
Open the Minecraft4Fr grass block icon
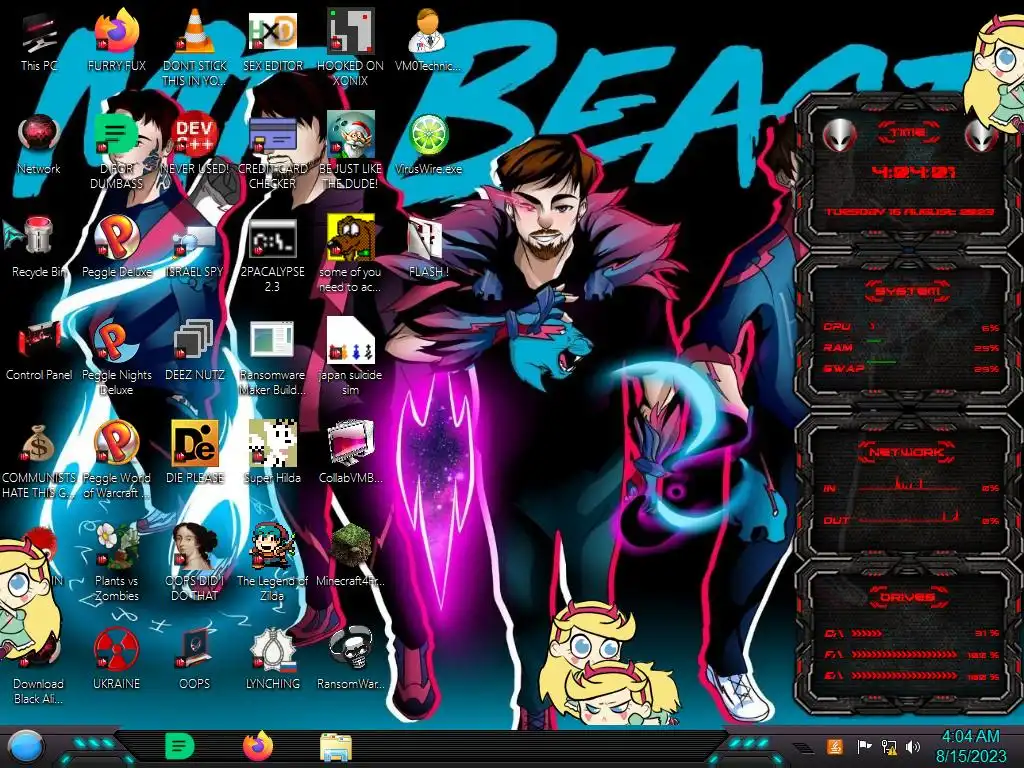tap(350, 555)
